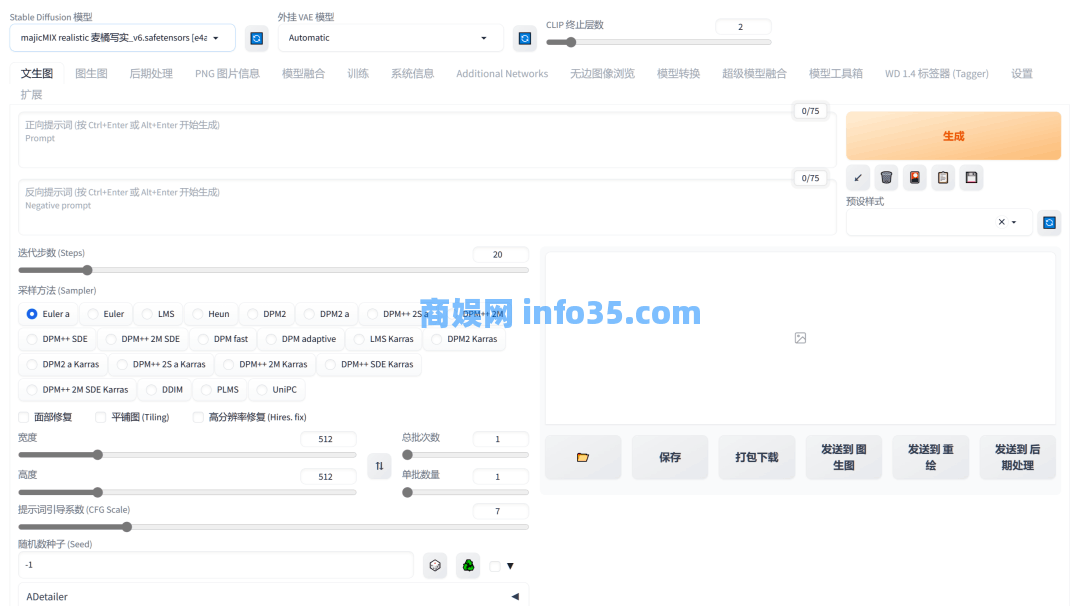Click the Steps number field showing 20
This screenshot has height=606, width=1080.
(x=501, y=255)
